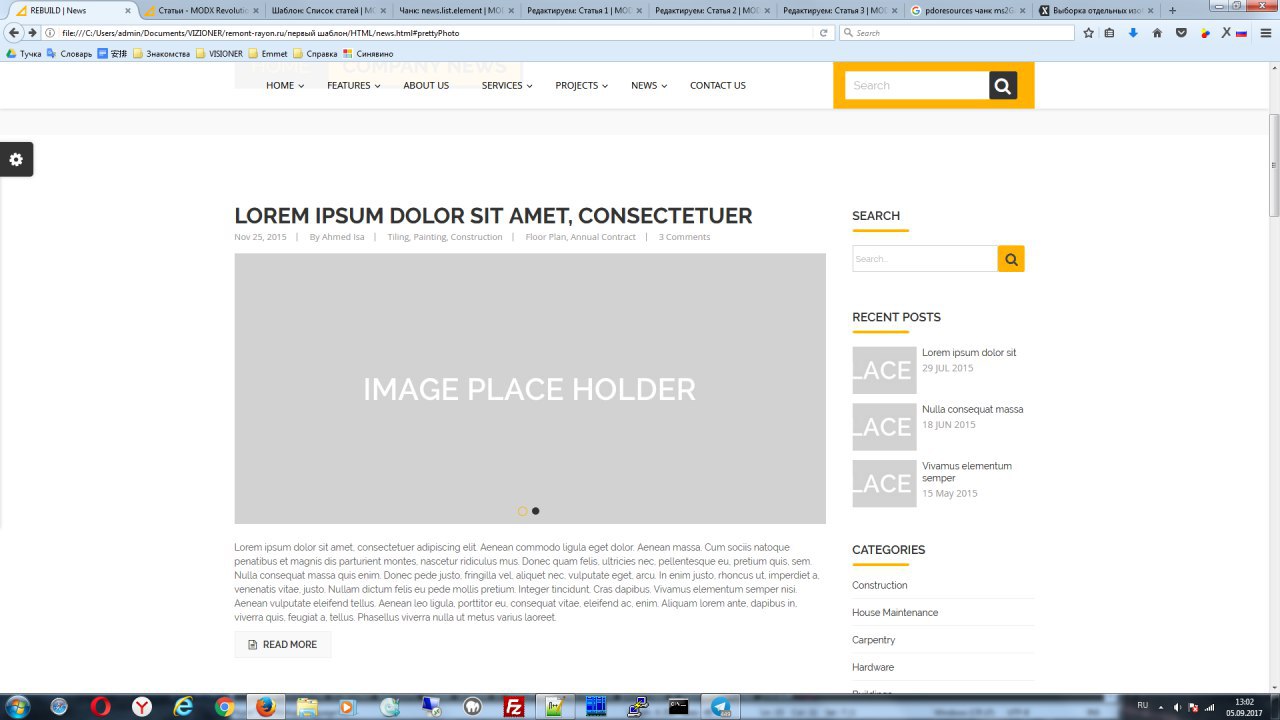
Task: Open CONTACT US in the navigation
Action: [718, 86]
